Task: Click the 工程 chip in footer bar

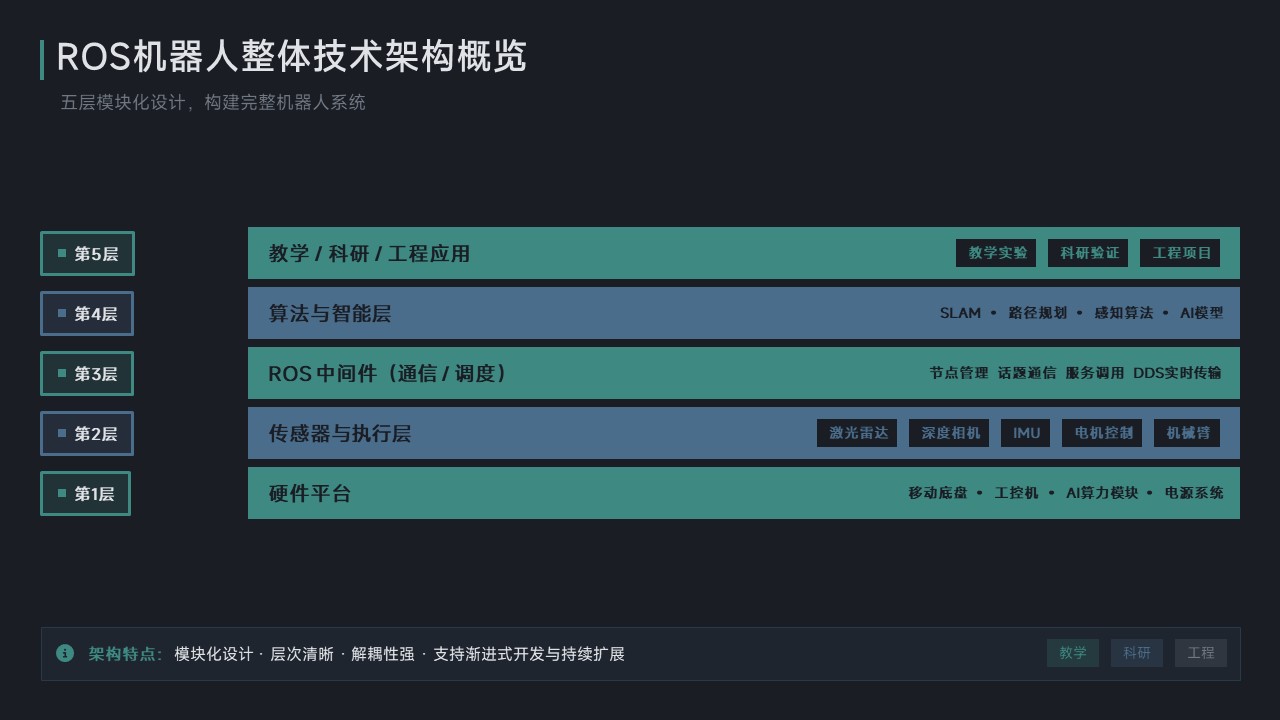Action: (1201, 653)
